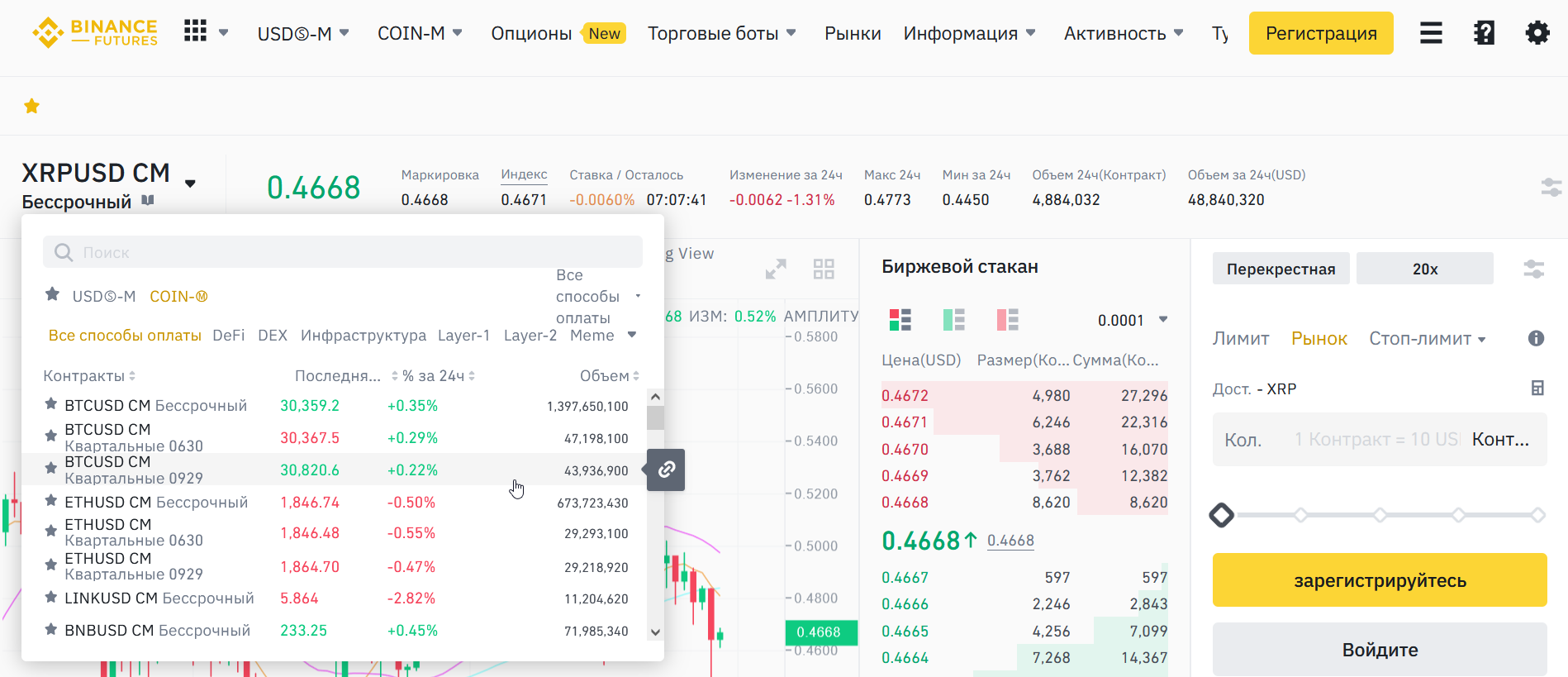
Task: Open settings gear icon in header
Action: pos(1537,33)
